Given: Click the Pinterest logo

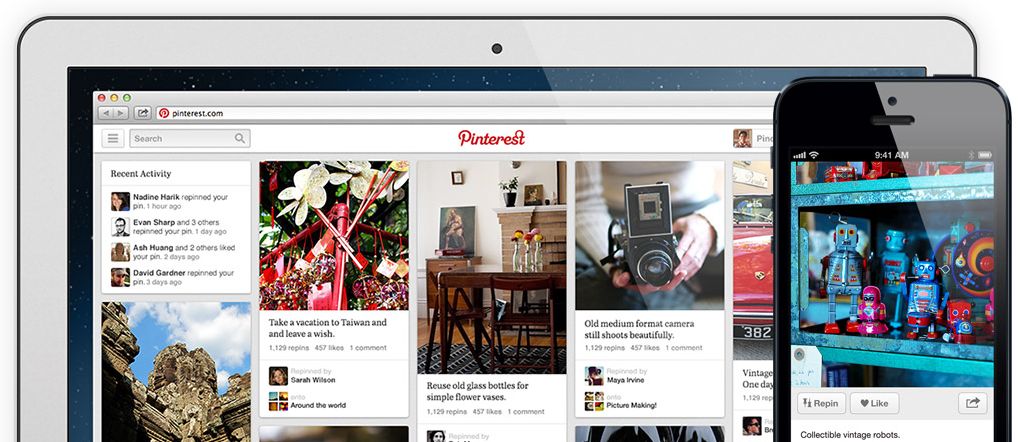Looking at the screenshot, I should tap(491, 138).
